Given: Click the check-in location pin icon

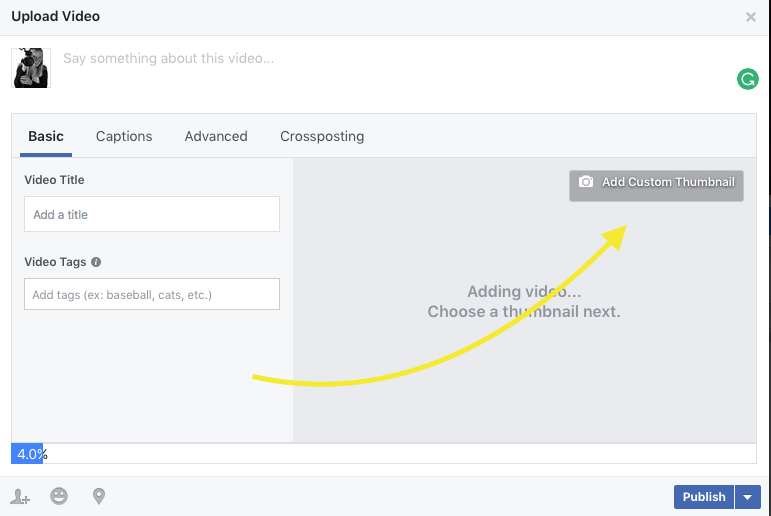Looking at the screenshot, I should click(99, 496).
